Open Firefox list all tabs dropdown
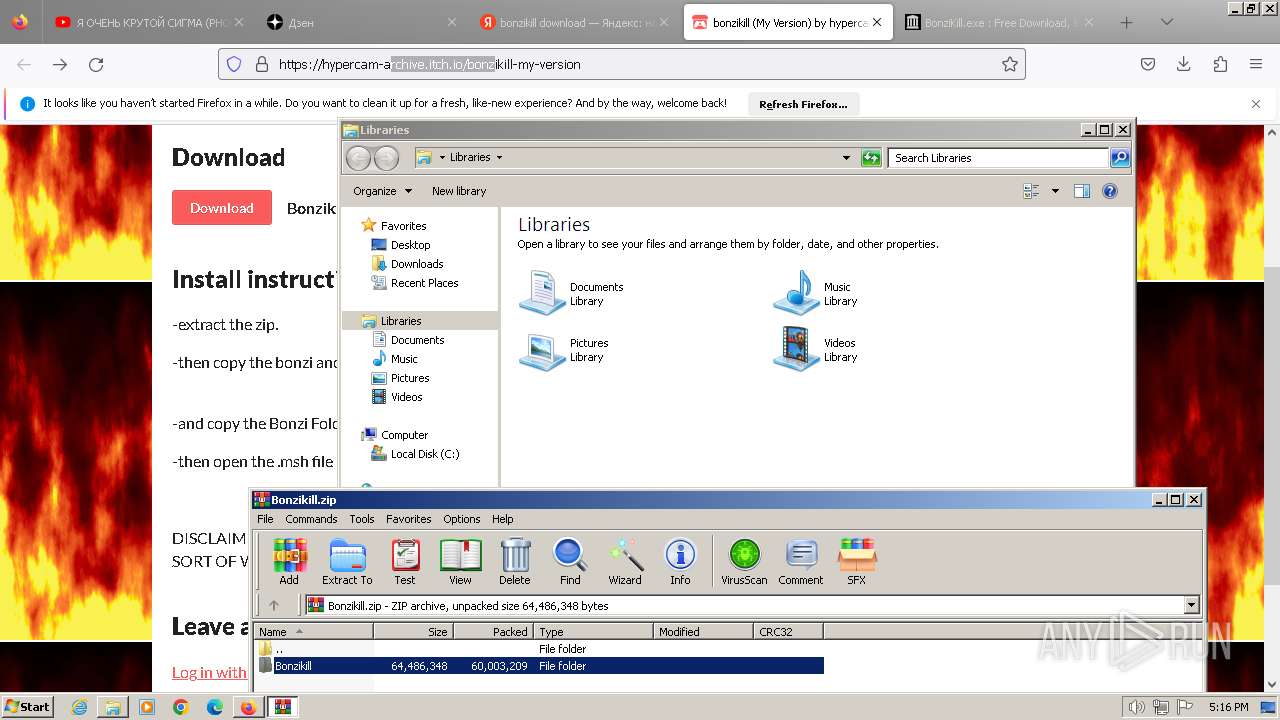Viewport: 1280px width, 720px height. (1166, 22)
